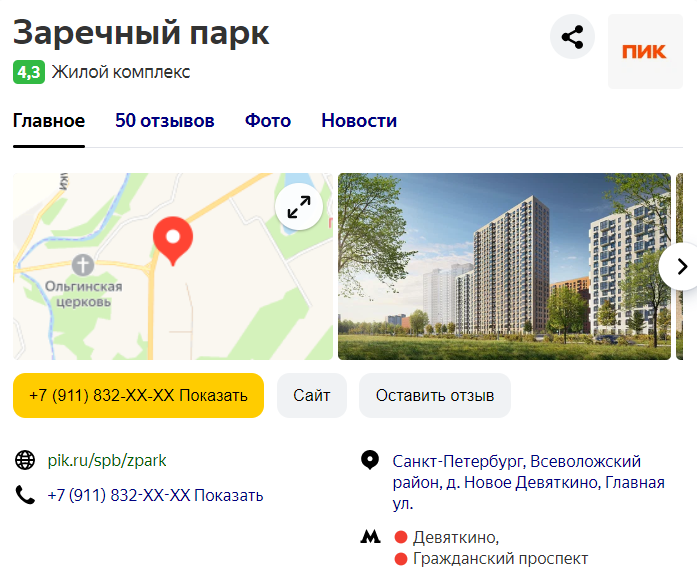The image size is (697, 581).
Task: Click the map preview thumbnail
Action: point(173,266)
